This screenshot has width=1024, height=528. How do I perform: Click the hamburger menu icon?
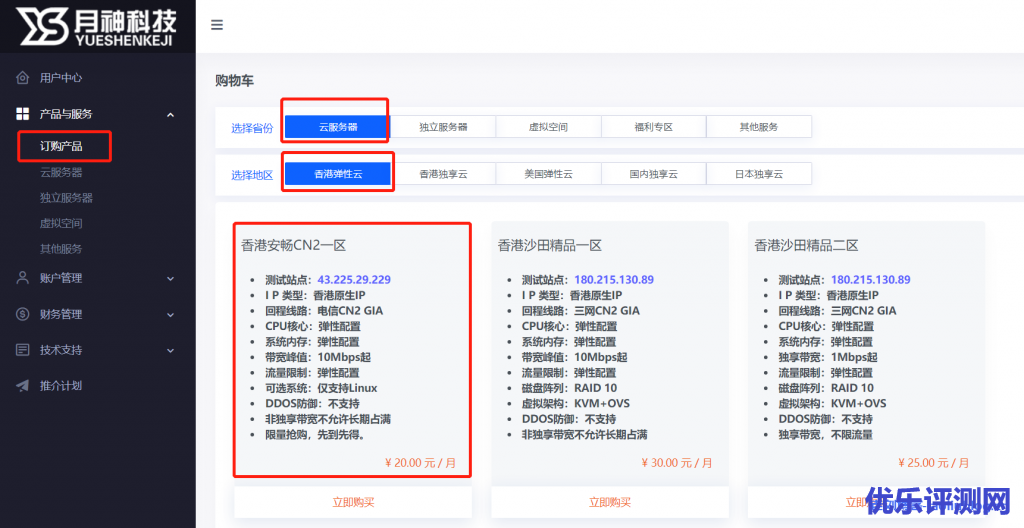coord(217,26)
